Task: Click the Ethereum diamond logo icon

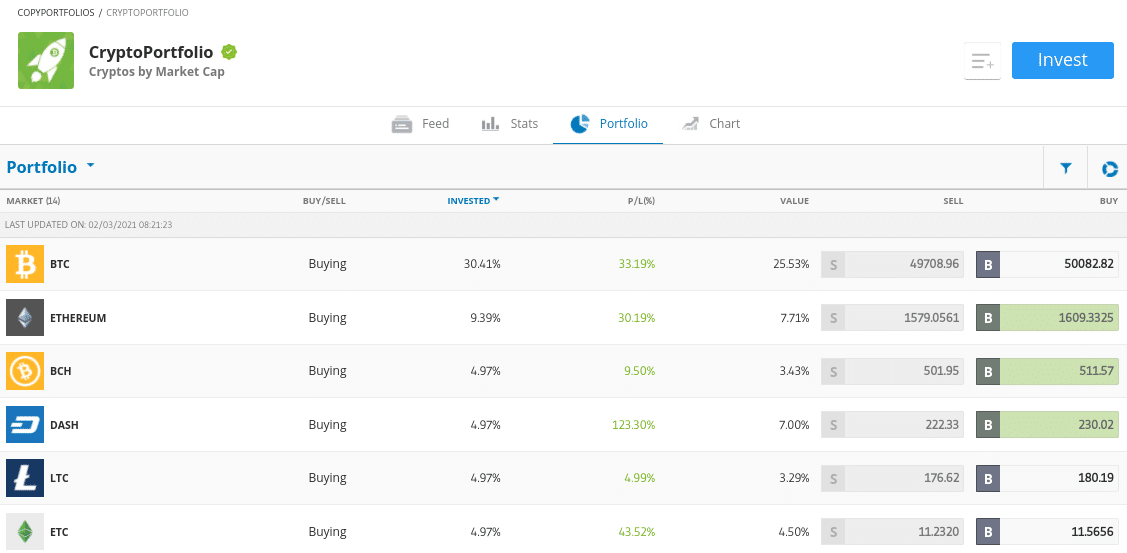Action: pos(25,317)
